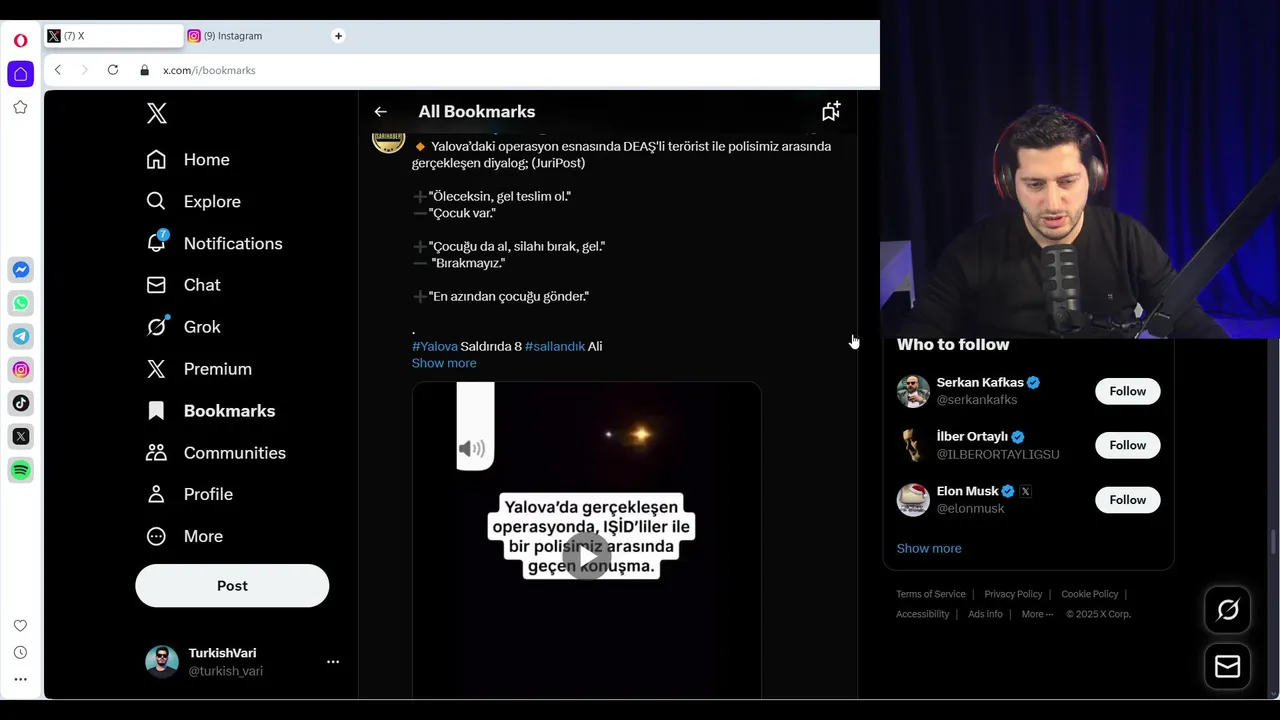This screenshot has height=720, width=1280.
Task: Open Opera sidebar three-dot settings
Action: (20, 680)
